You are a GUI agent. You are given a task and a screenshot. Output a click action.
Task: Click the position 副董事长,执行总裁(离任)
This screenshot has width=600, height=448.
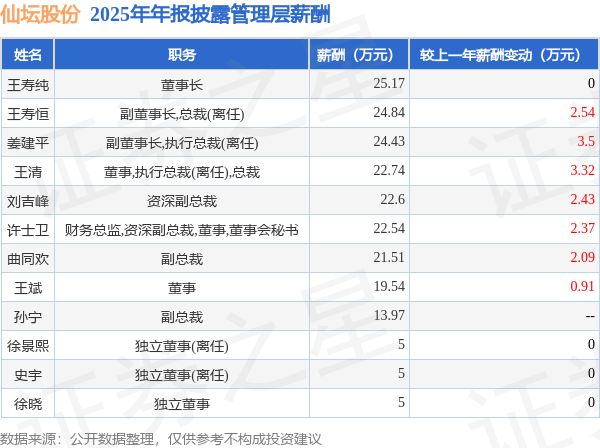pos(182,143)
